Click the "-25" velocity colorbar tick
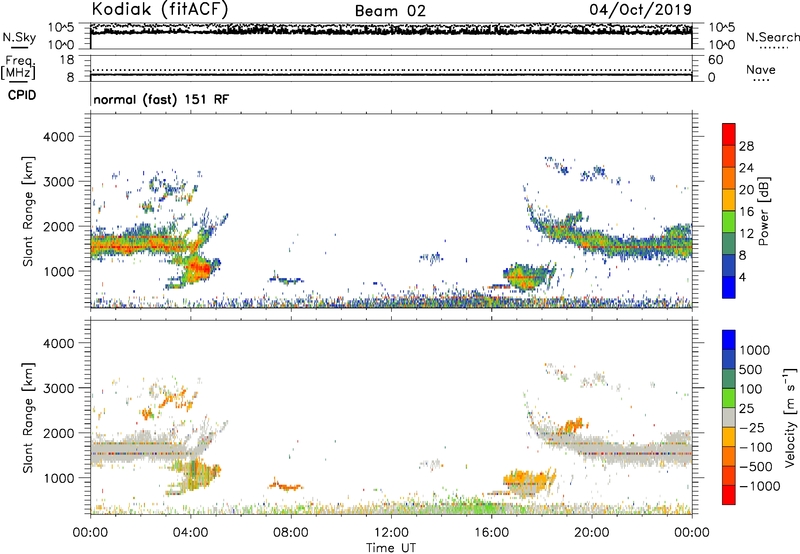This screenshot has width=800, height=554. tap(753, 427)
